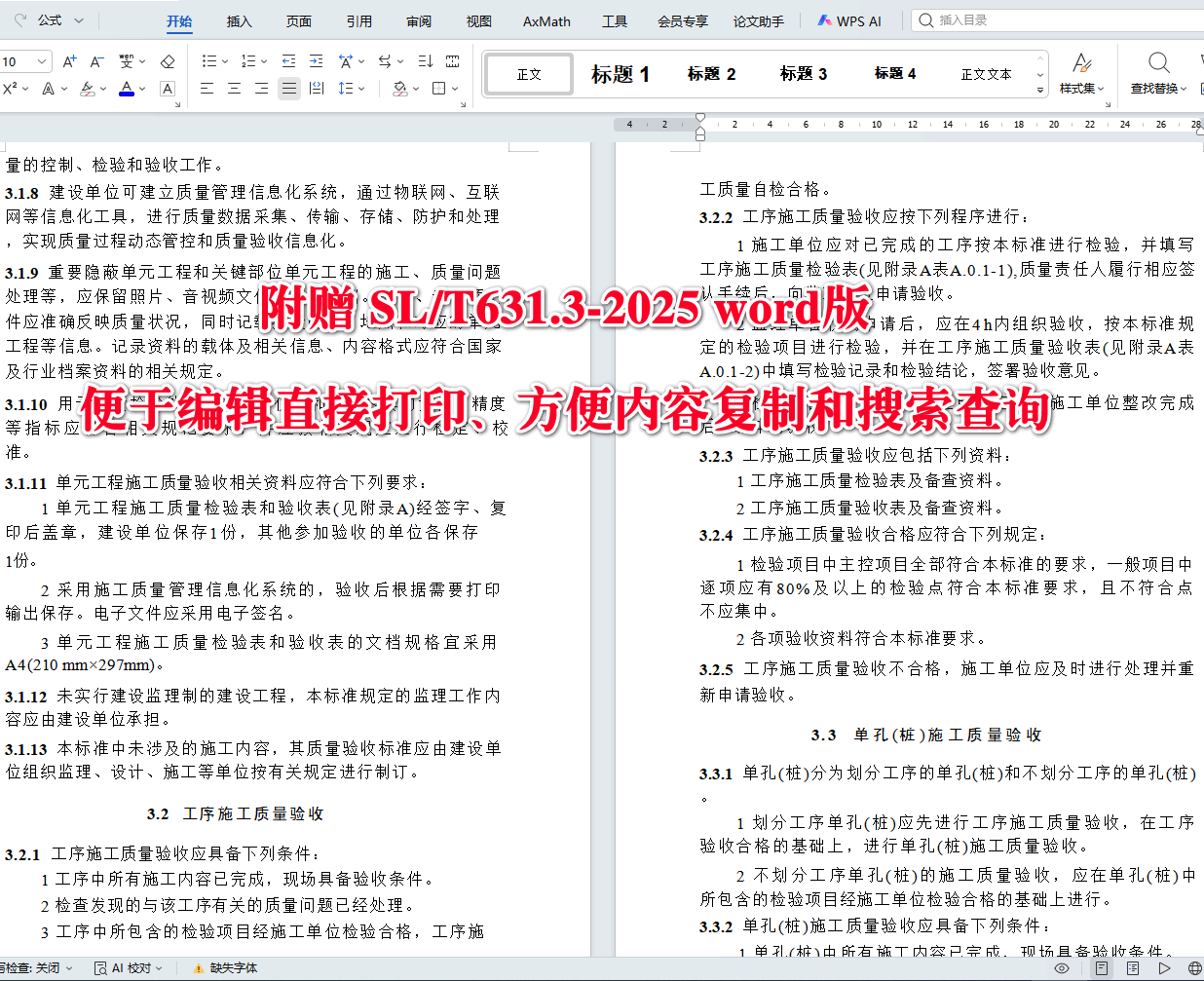Click the decrease indent icon

point(288,61)
